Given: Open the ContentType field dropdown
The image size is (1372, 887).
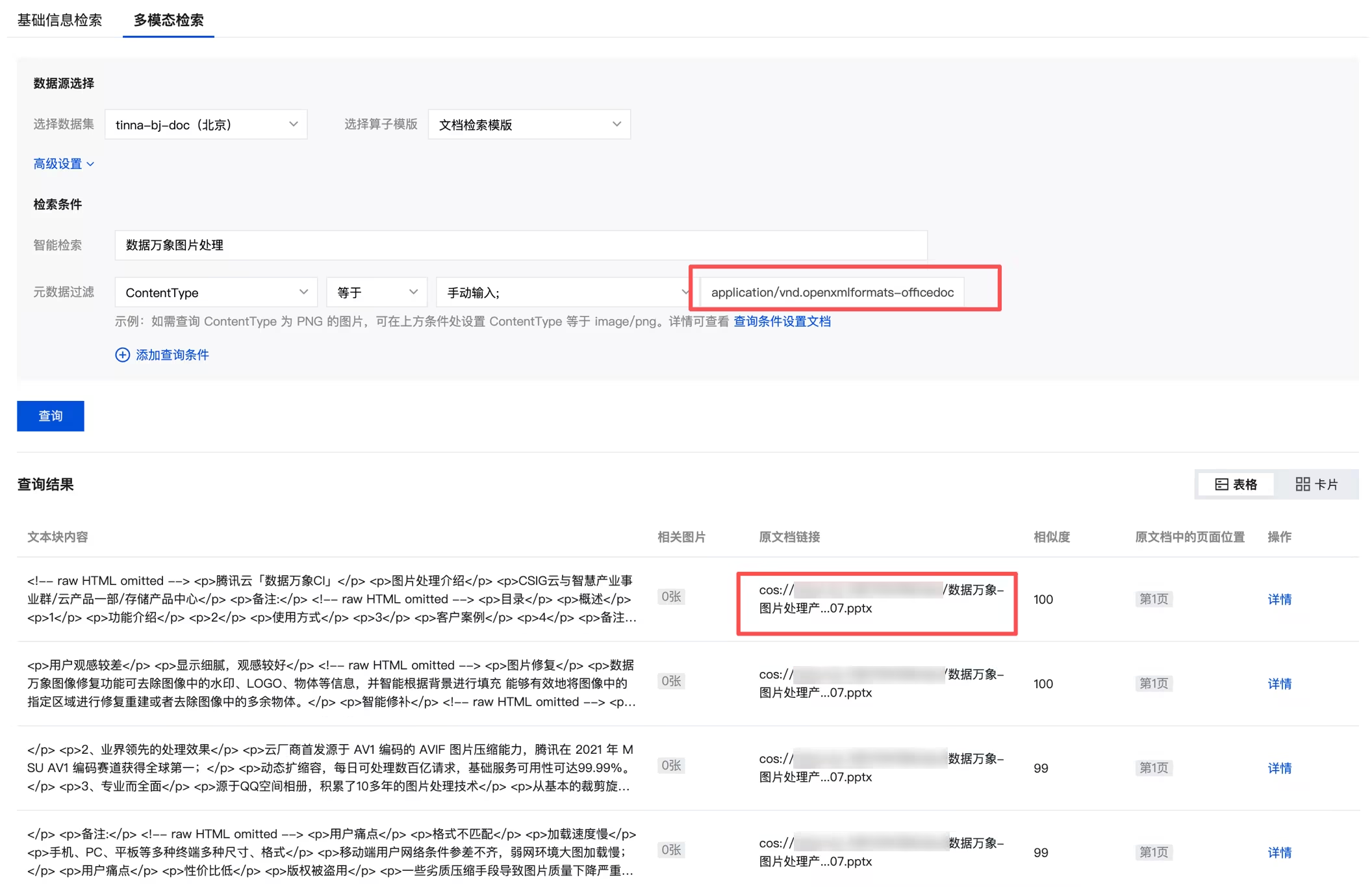Looking at the screenshot, I should click(x=216, y=292).
